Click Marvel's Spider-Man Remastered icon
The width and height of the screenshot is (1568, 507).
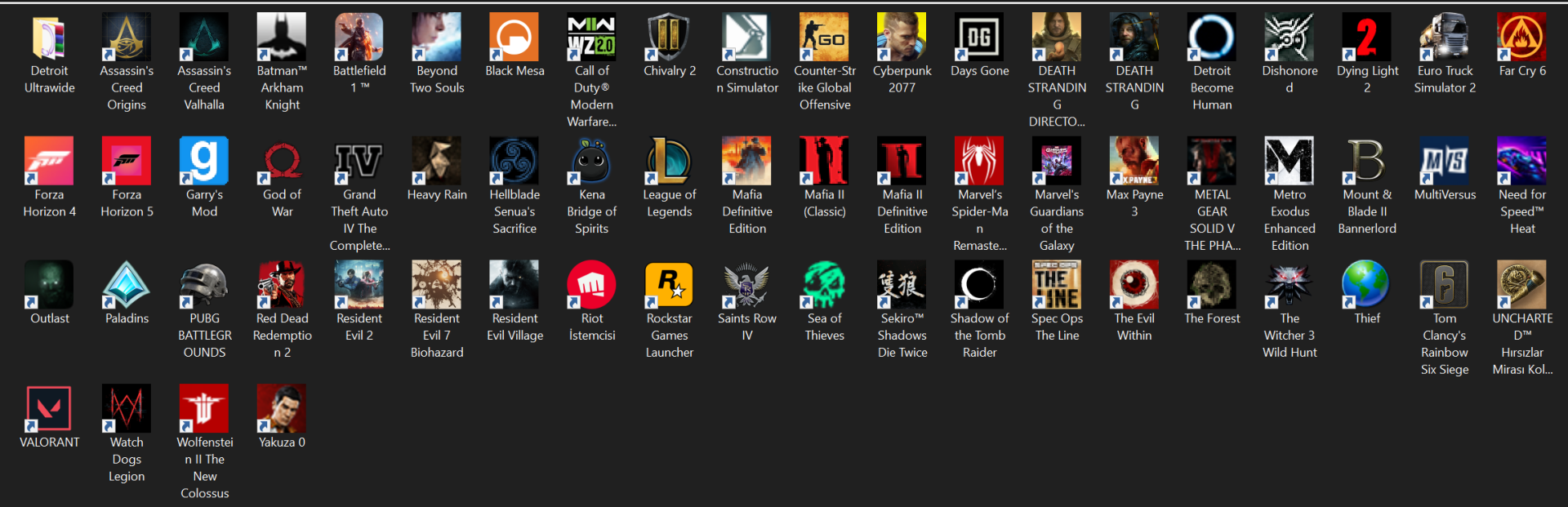[x=979, y=161]
